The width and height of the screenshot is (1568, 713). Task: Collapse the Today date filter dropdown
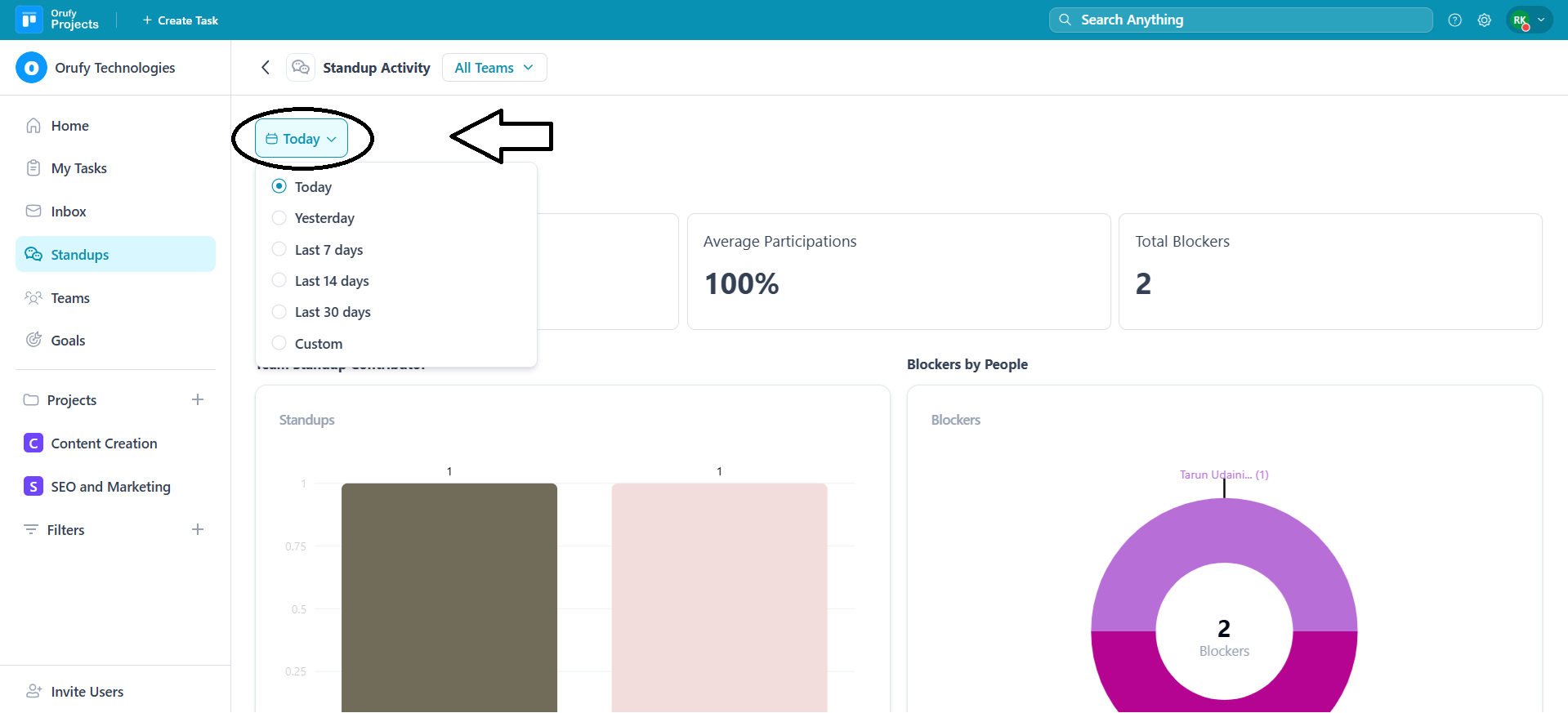pyautogui.click(x=301, y=139)
